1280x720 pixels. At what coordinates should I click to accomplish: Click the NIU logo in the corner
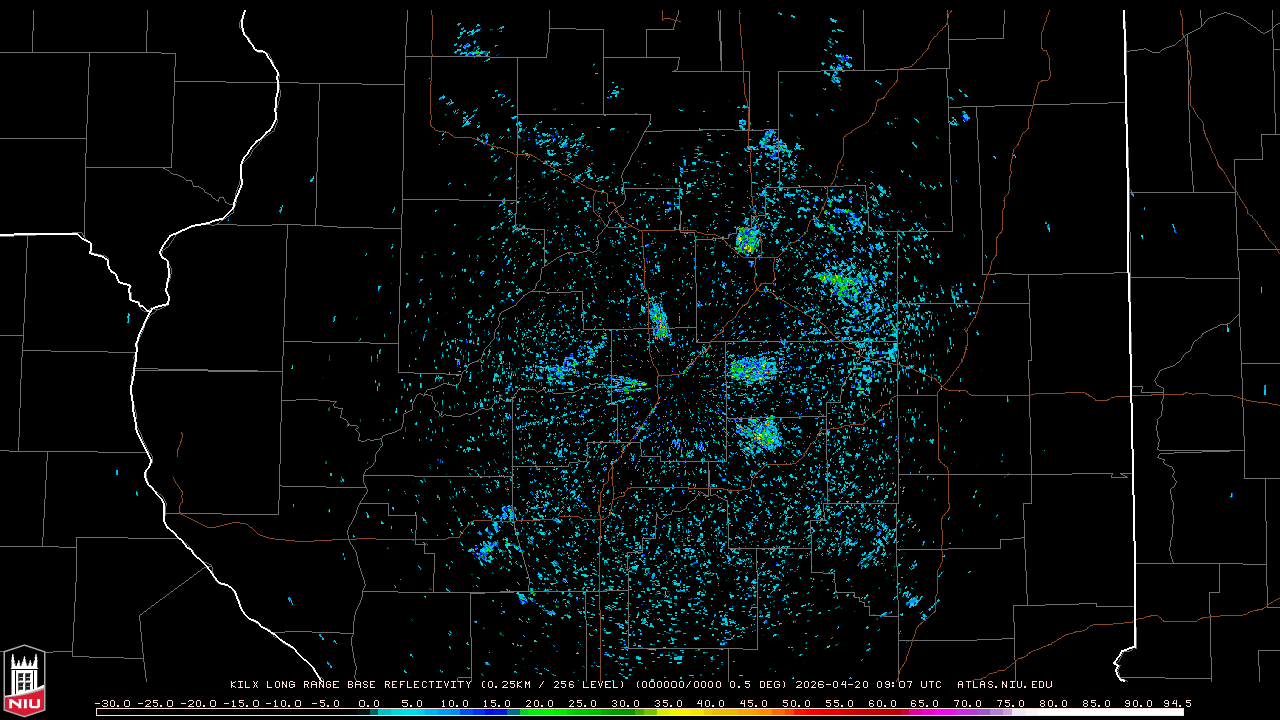click(x=24, y=682)
